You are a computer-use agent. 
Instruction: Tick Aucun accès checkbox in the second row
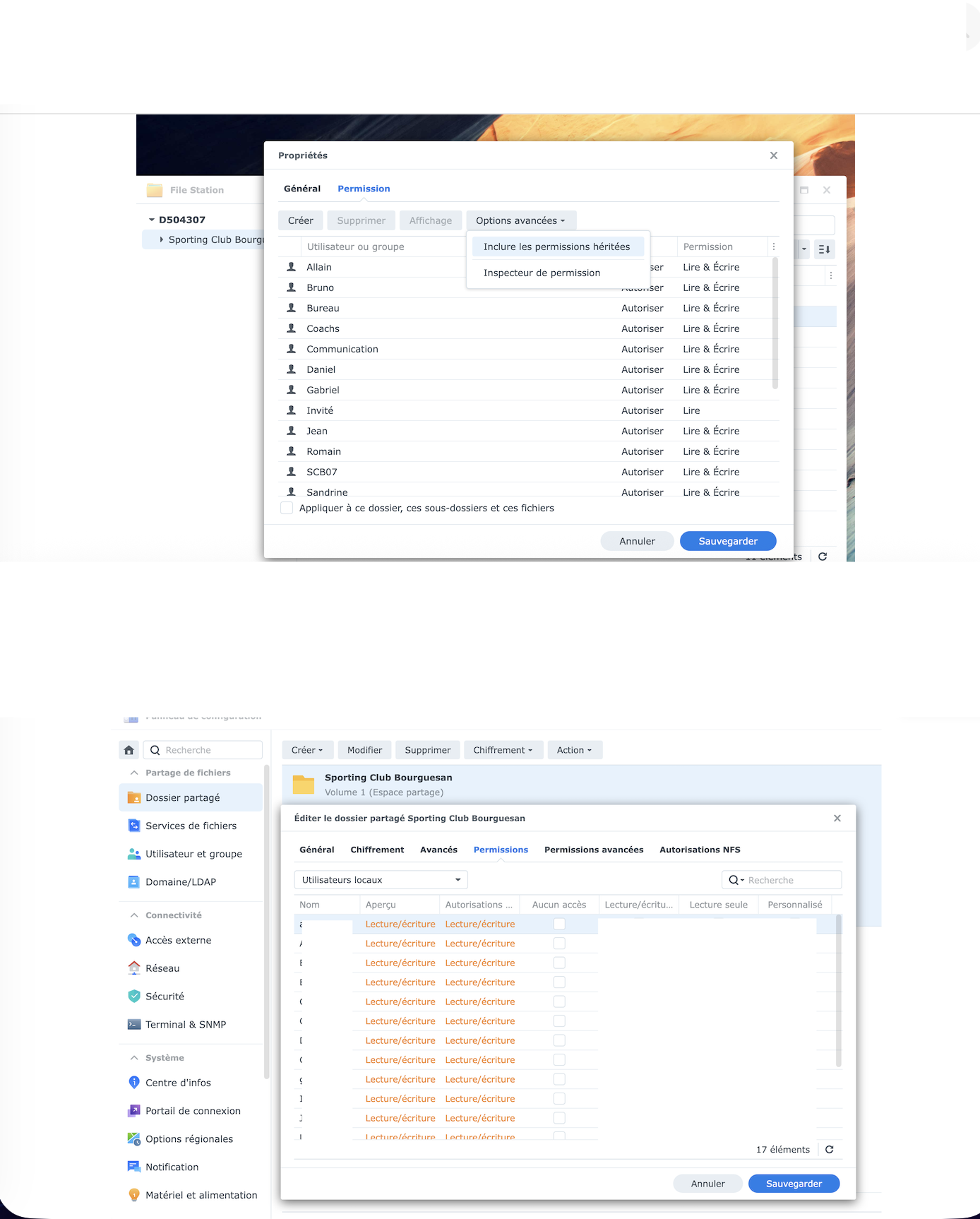(x=559, y=944)
